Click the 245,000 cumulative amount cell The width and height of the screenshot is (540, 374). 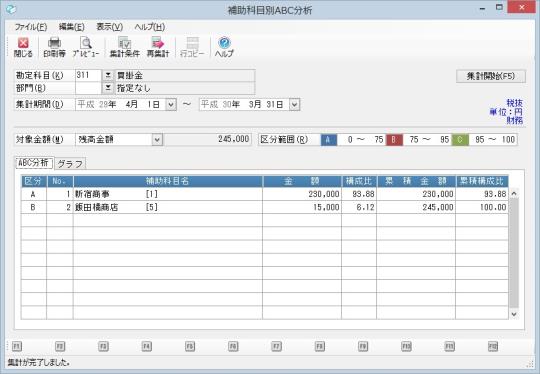coord(416,207)
